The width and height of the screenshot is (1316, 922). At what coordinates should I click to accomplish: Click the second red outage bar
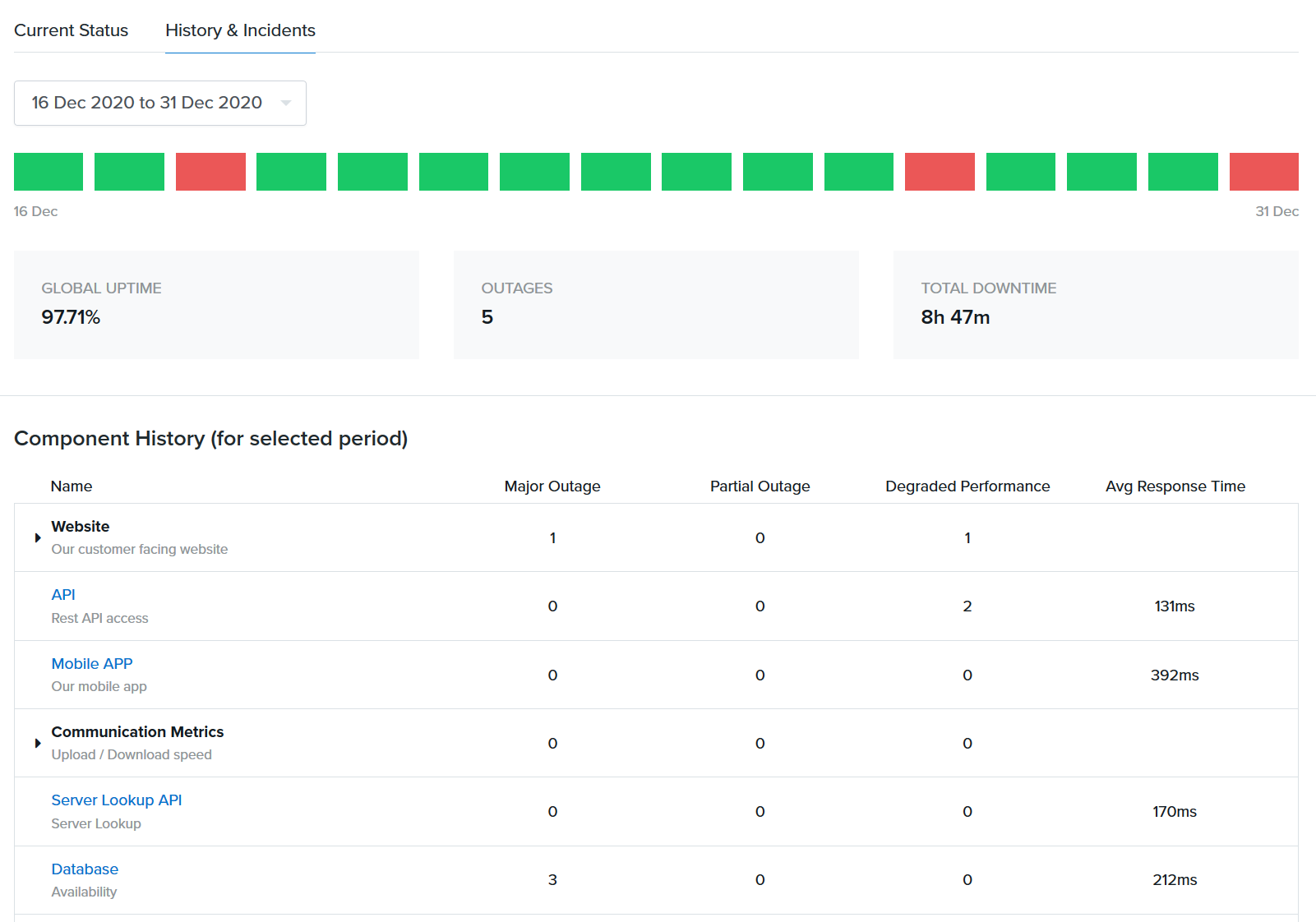click(x=940, y=172)
